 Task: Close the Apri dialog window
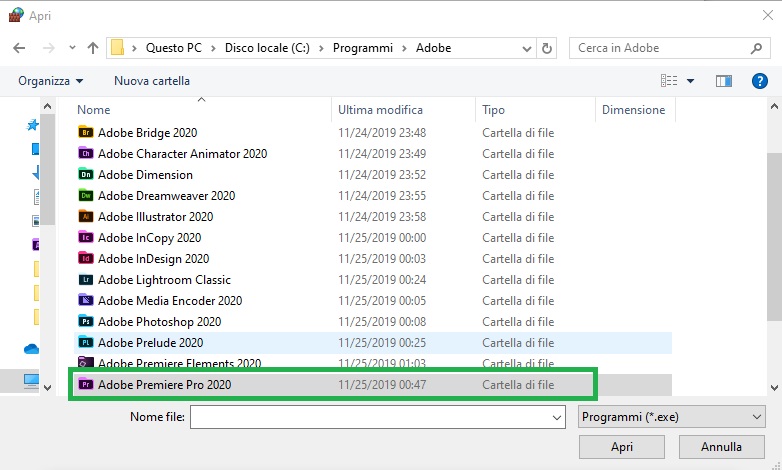click(768, 15)
